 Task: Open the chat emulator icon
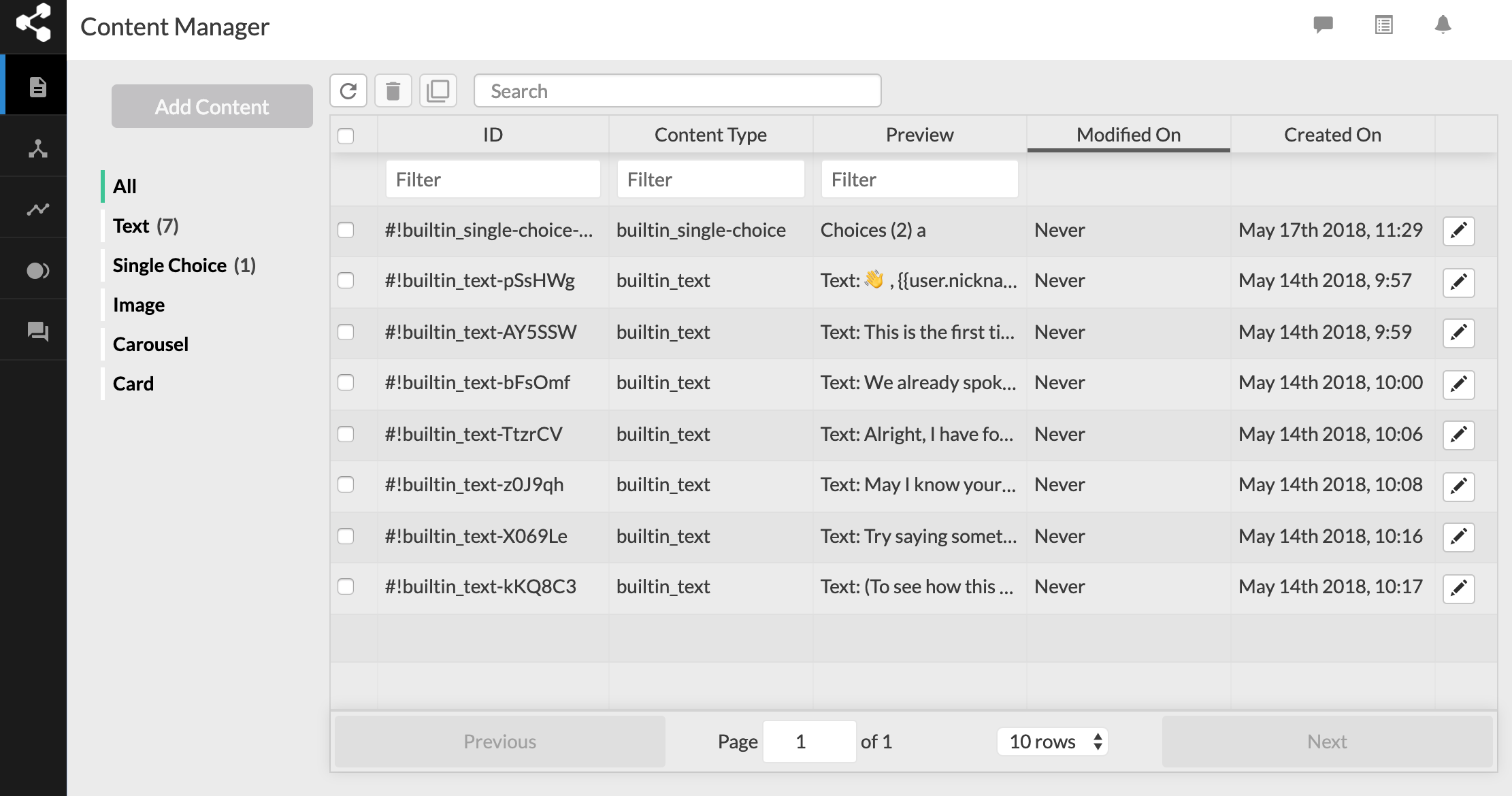pyautogui.click(x=1323, y=25)
